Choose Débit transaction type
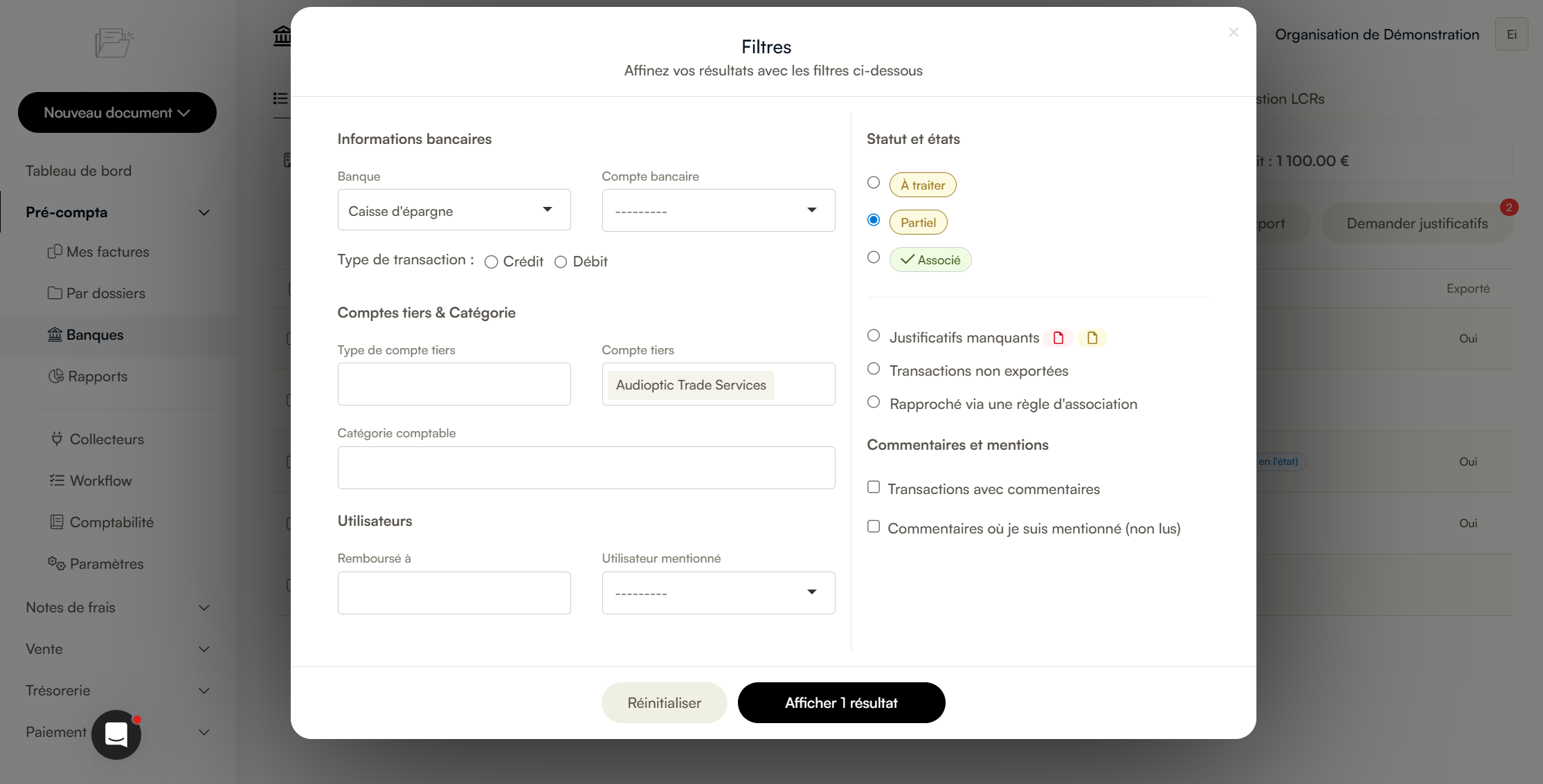Screen dimensions: 1543x784 (x=561, y=262)
